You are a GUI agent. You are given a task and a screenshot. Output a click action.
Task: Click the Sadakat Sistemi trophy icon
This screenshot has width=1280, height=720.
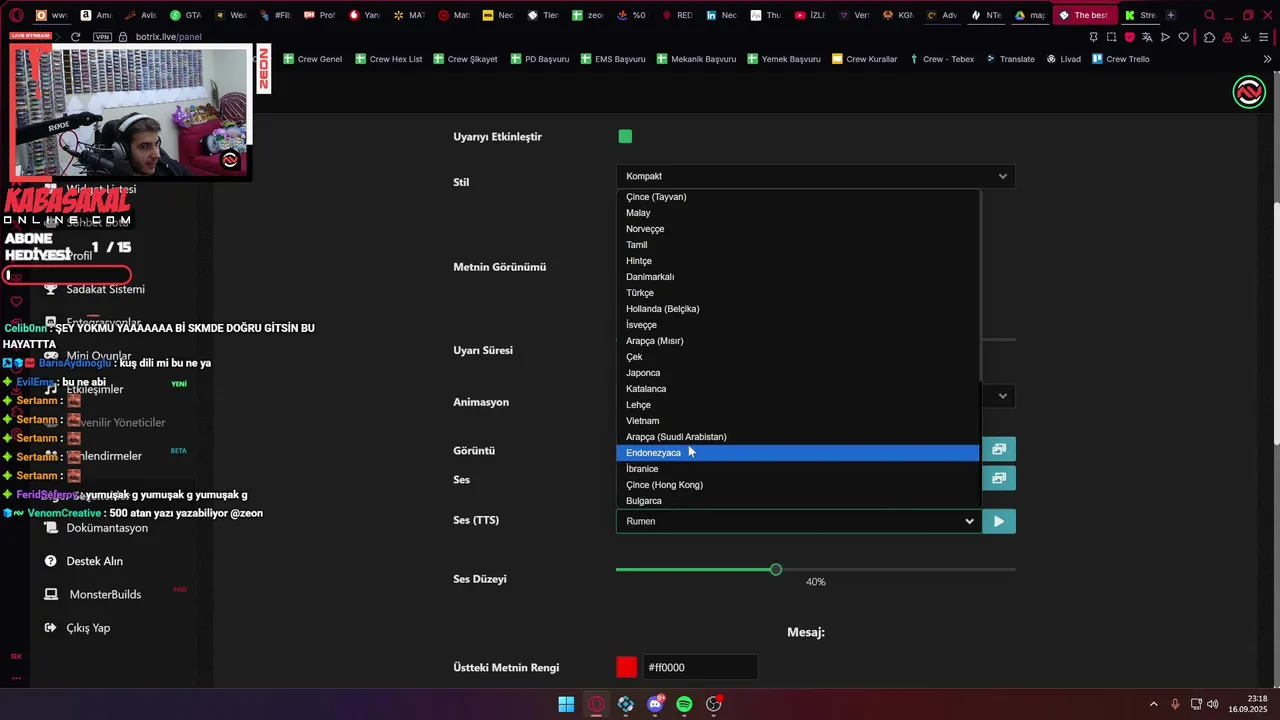(x=51, y=289)
